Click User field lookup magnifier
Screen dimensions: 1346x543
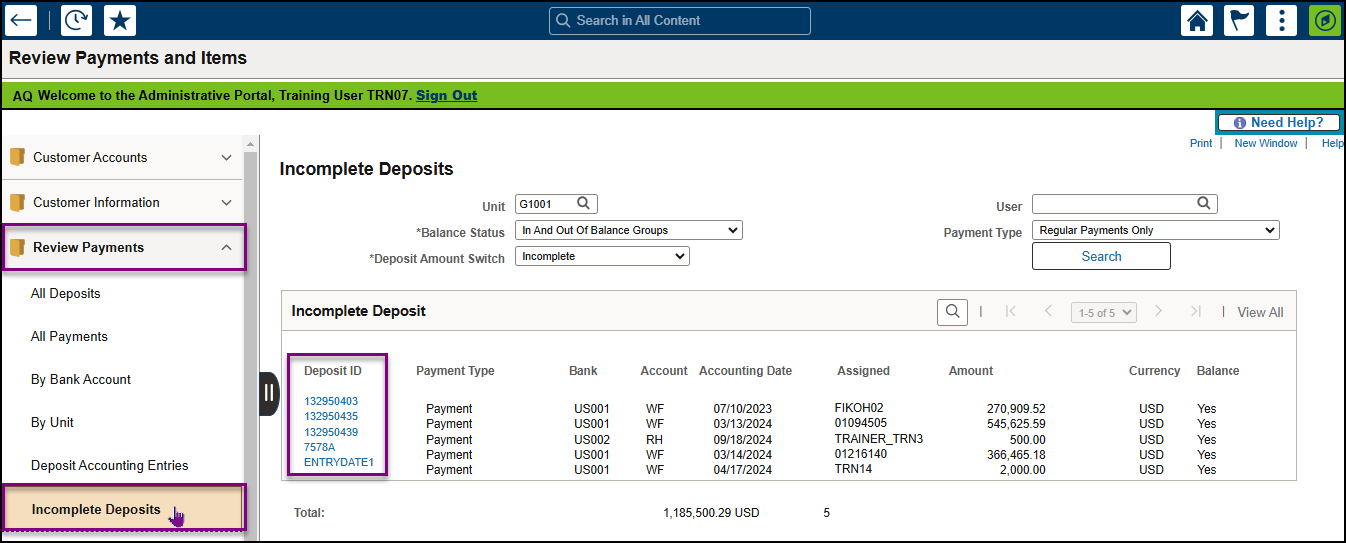tap(1205, 204)
